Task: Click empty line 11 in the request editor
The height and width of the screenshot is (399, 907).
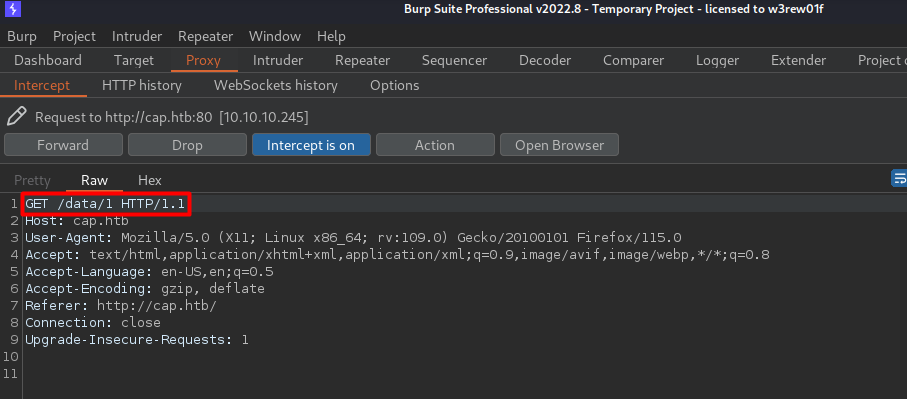Action: point(463,374)
